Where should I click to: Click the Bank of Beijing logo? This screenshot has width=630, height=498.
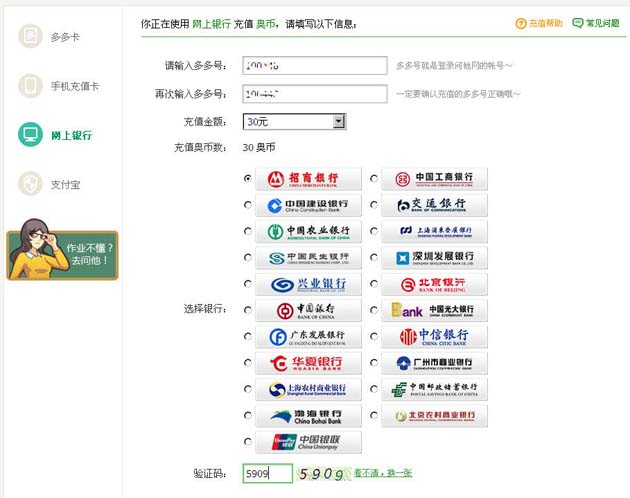tap(435, 284)
